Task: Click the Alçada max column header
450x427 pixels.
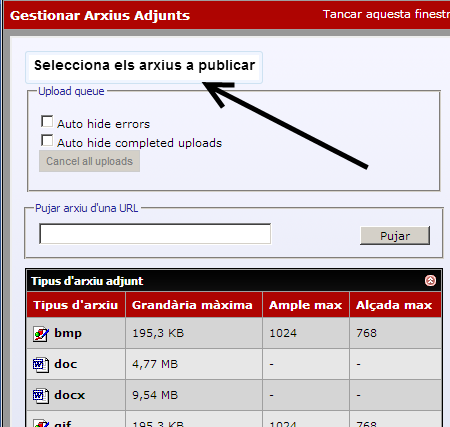Action: pos(394,305)
